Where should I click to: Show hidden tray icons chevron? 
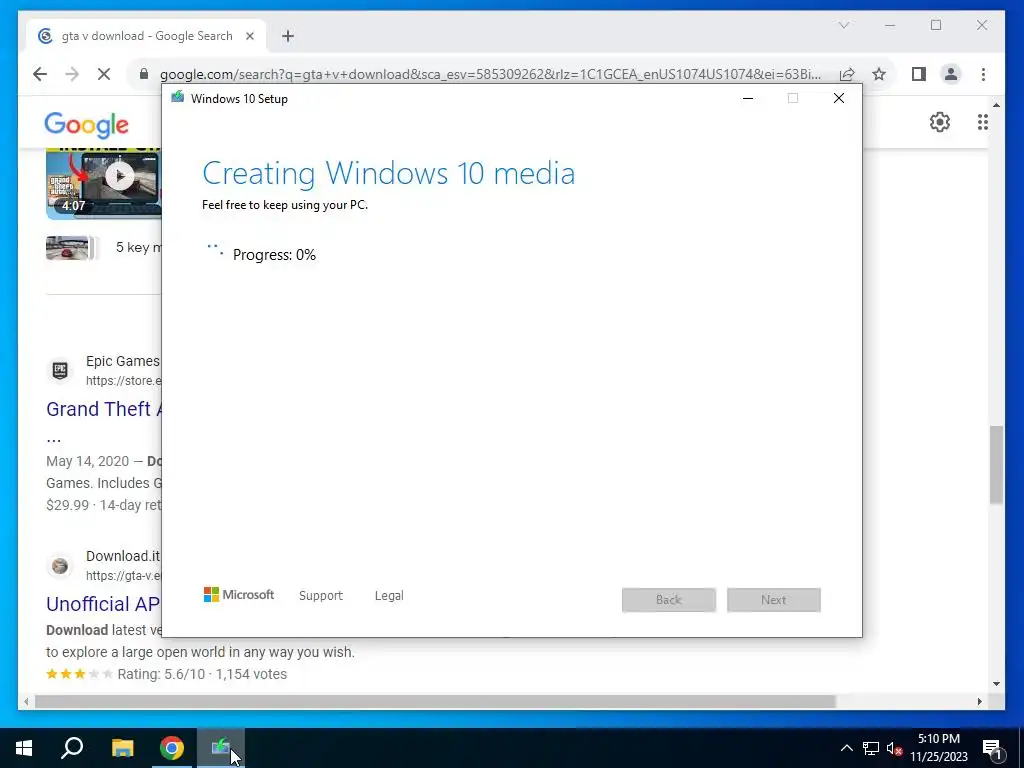click(846, 748)
